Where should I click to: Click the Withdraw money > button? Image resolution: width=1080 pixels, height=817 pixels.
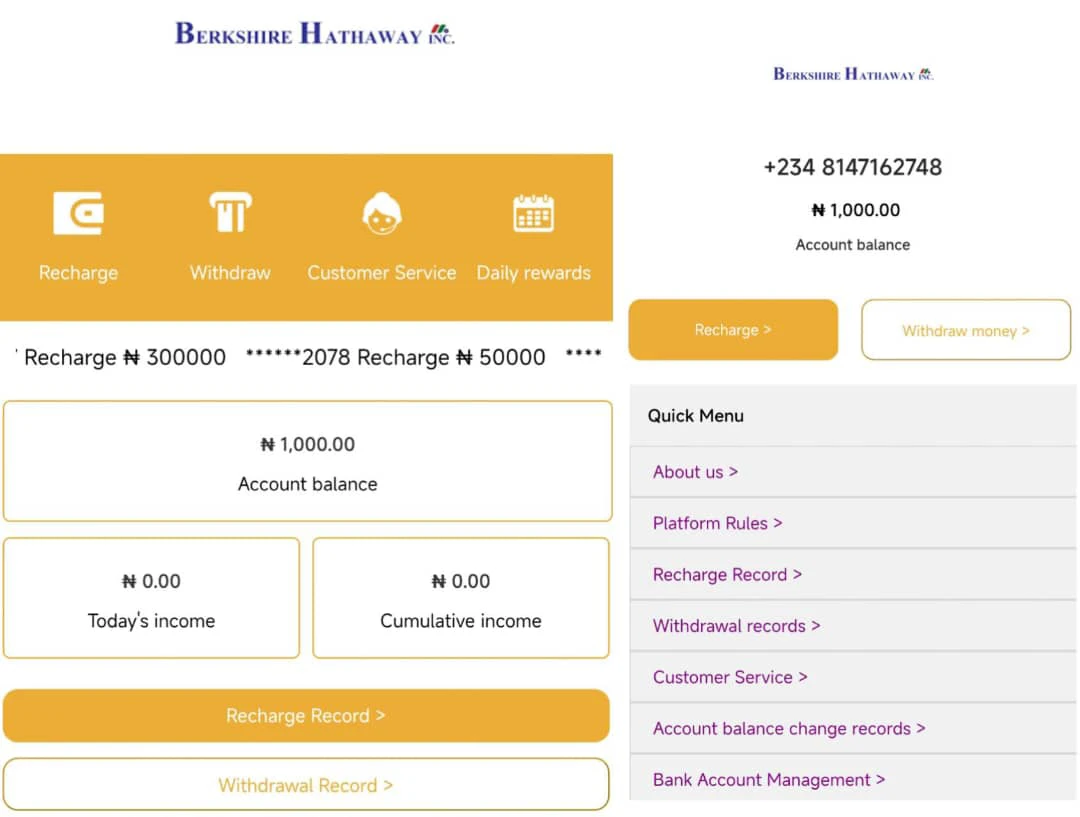(x=966, y=330)
